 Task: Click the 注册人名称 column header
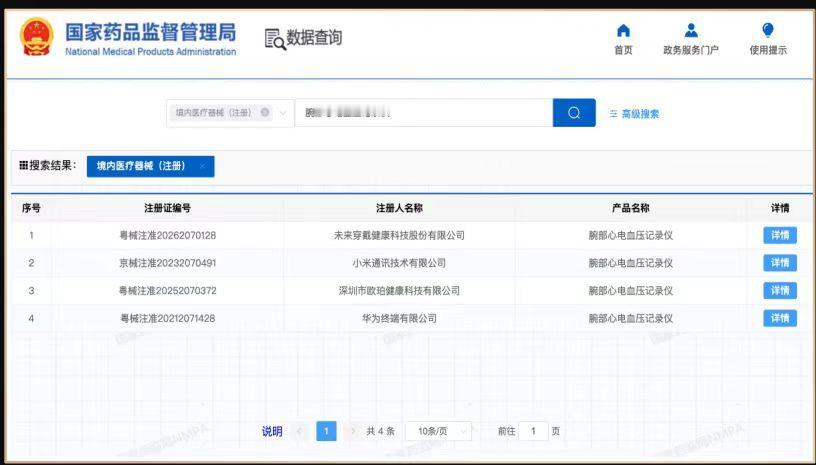[x=399, y=208]
